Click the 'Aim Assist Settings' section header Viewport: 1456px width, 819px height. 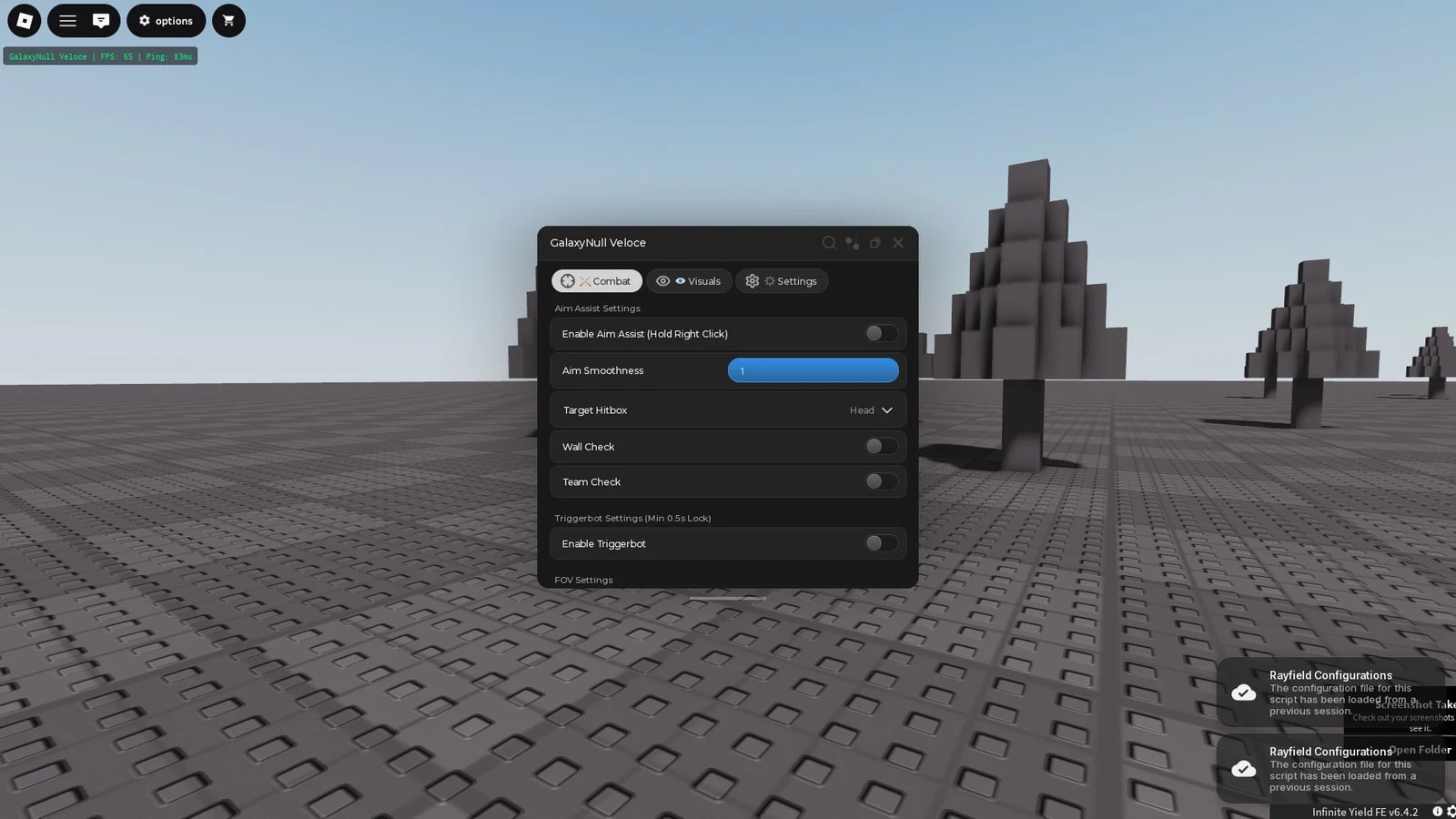(x=597, y=308)
